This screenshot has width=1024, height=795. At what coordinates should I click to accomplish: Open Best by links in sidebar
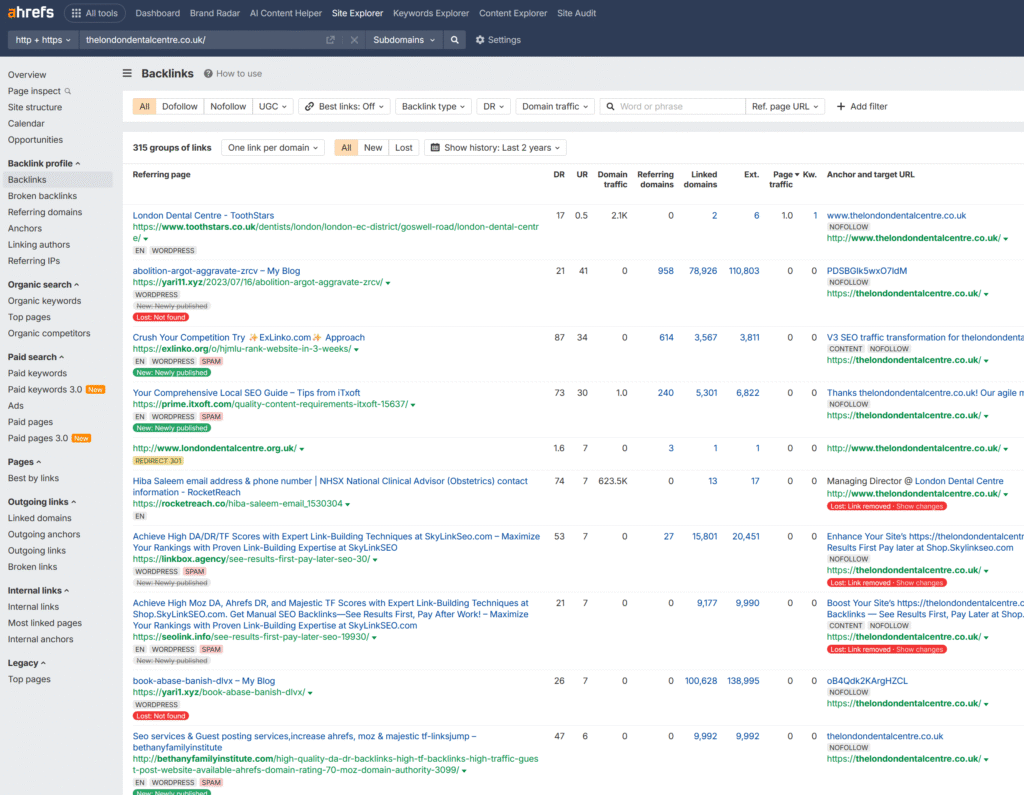tap(33, 478)
